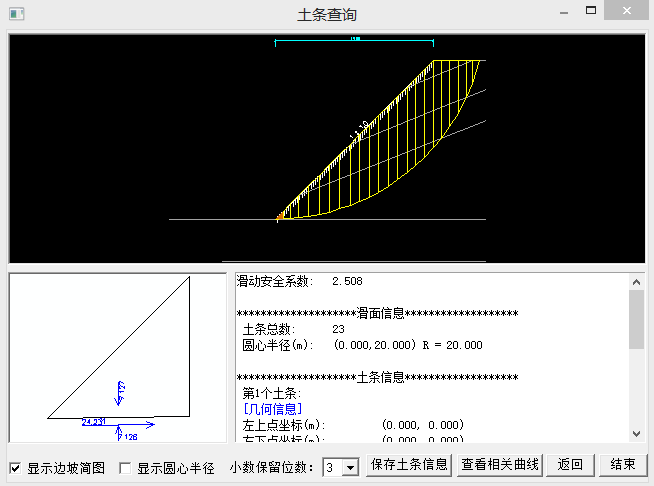Close the 土条查询 window

click(x=626, y=10)
